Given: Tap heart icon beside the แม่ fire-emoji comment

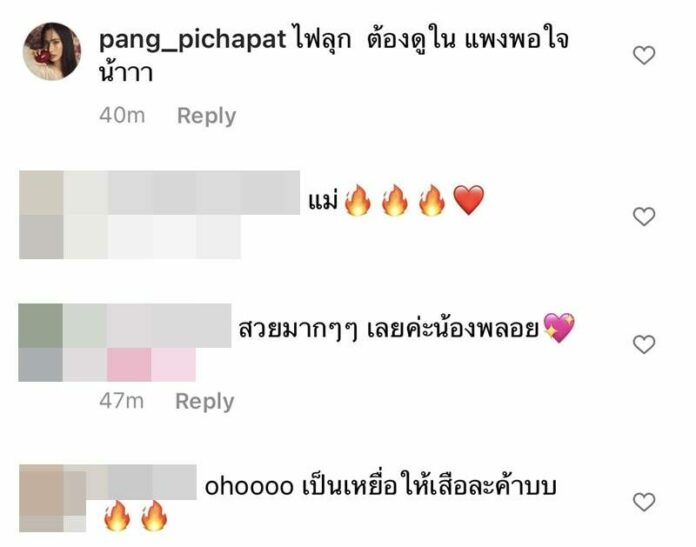Looking at the screenshot, I should coord(644,217).
